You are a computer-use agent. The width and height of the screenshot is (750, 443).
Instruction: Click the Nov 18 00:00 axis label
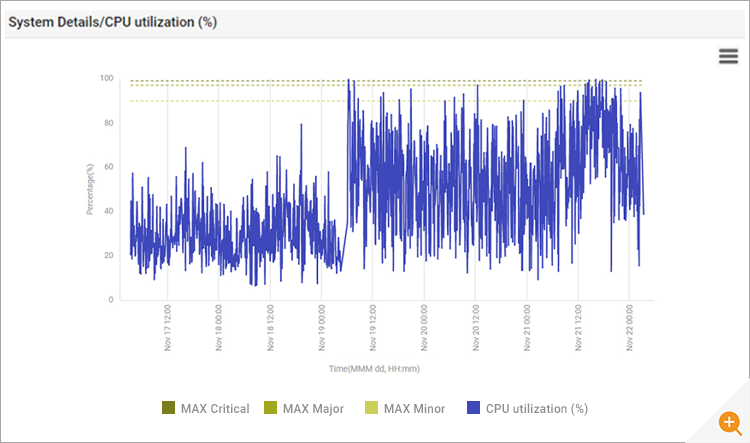pyautogui.click(x=219, y=328)
